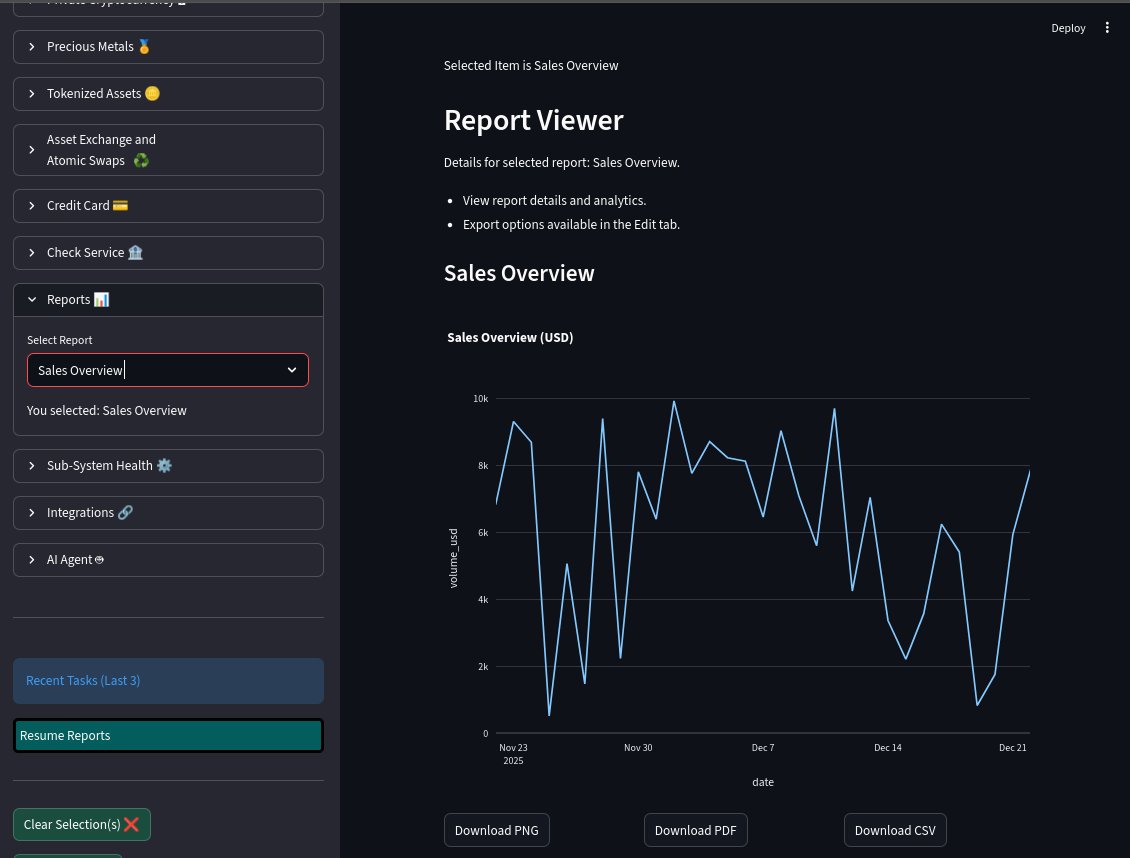Click the Download CSV button
1130x858 pixels.
pyautogui.click(x=894, y=830)
